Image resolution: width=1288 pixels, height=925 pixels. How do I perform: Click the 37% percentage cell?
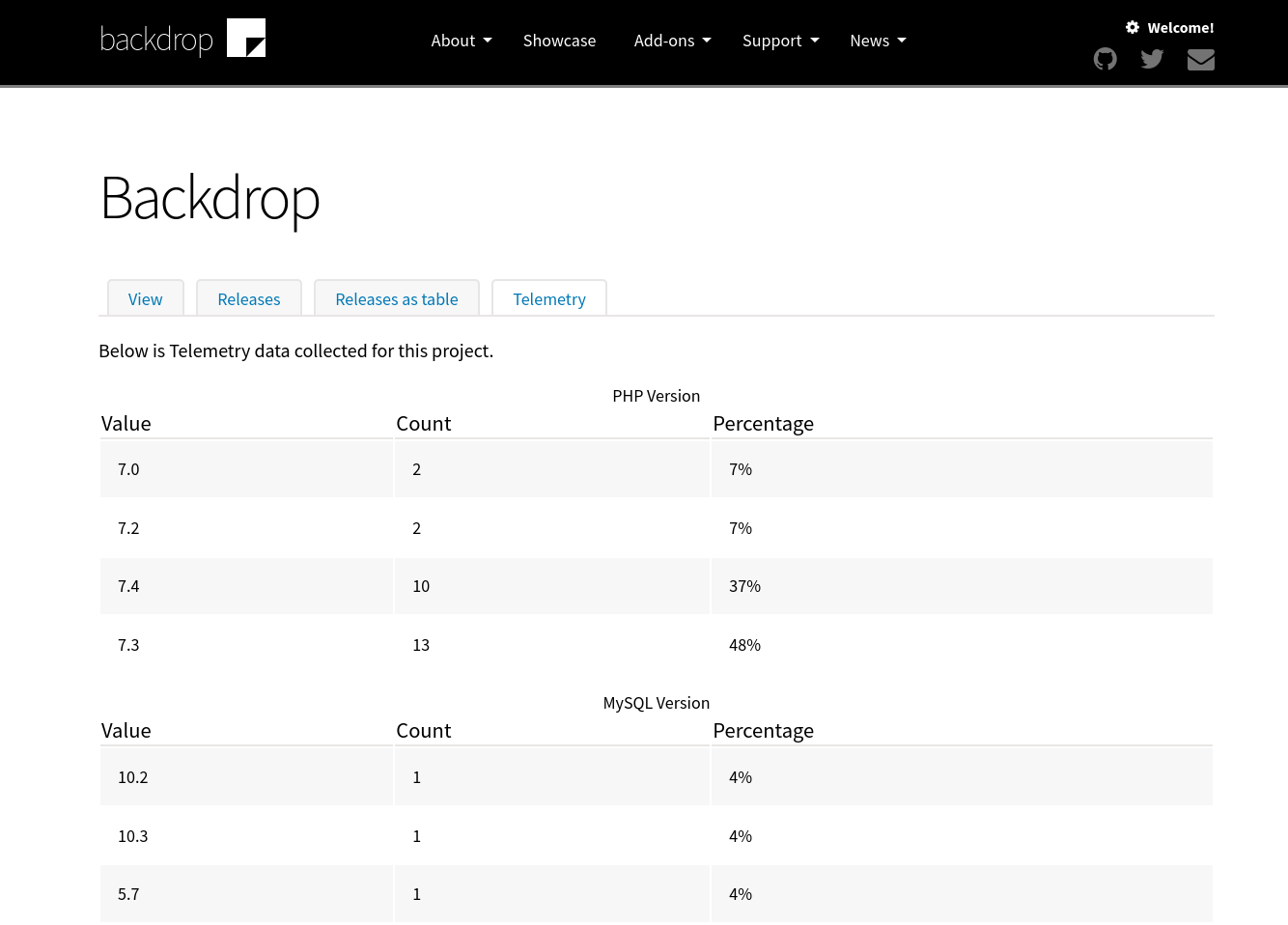pyautogui.click(x=962, y=586)
